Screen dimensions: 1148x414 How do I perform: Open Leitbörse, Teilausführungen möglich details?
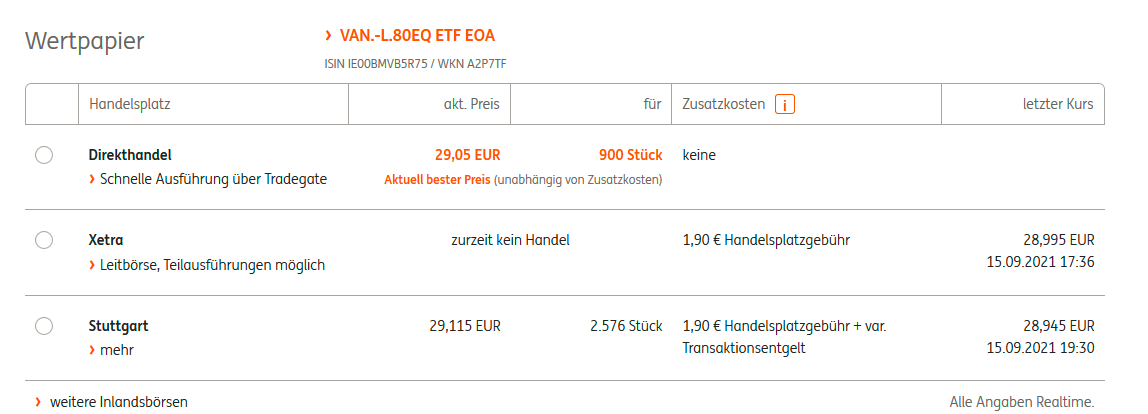click(x=212, y=265)
